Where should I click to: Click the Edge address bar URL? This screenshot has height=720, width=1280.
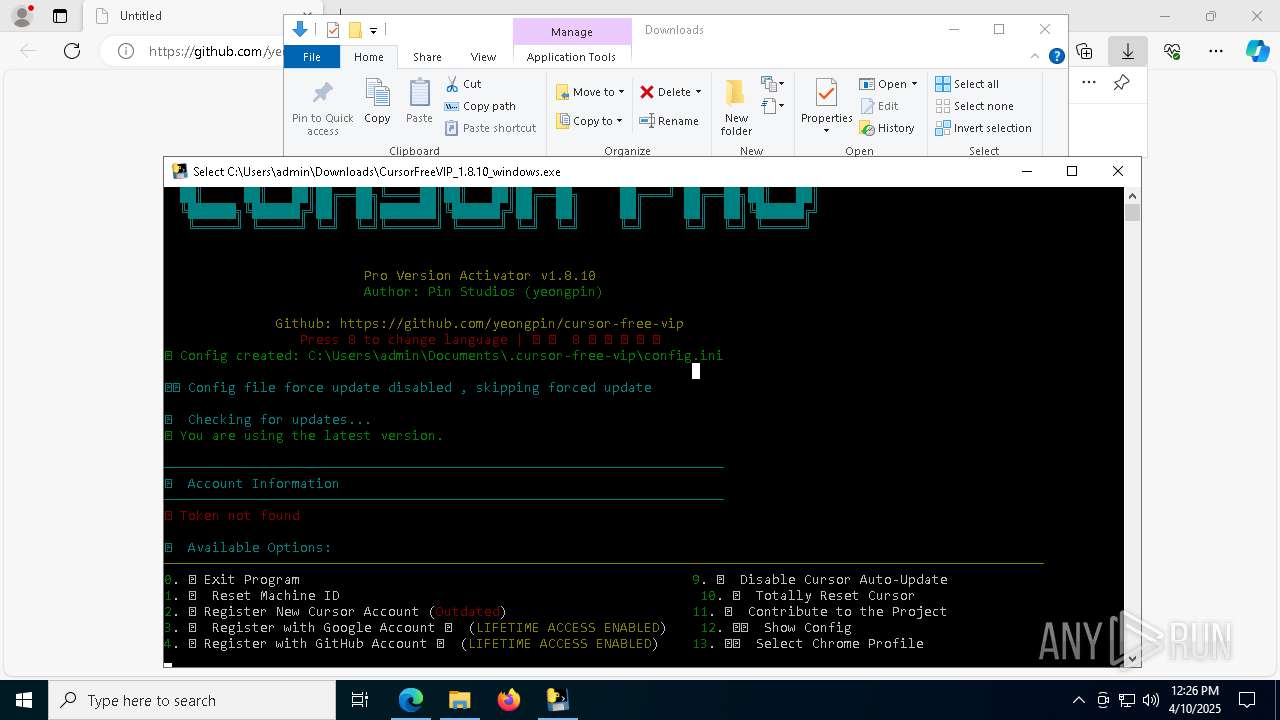coord(218,51)
